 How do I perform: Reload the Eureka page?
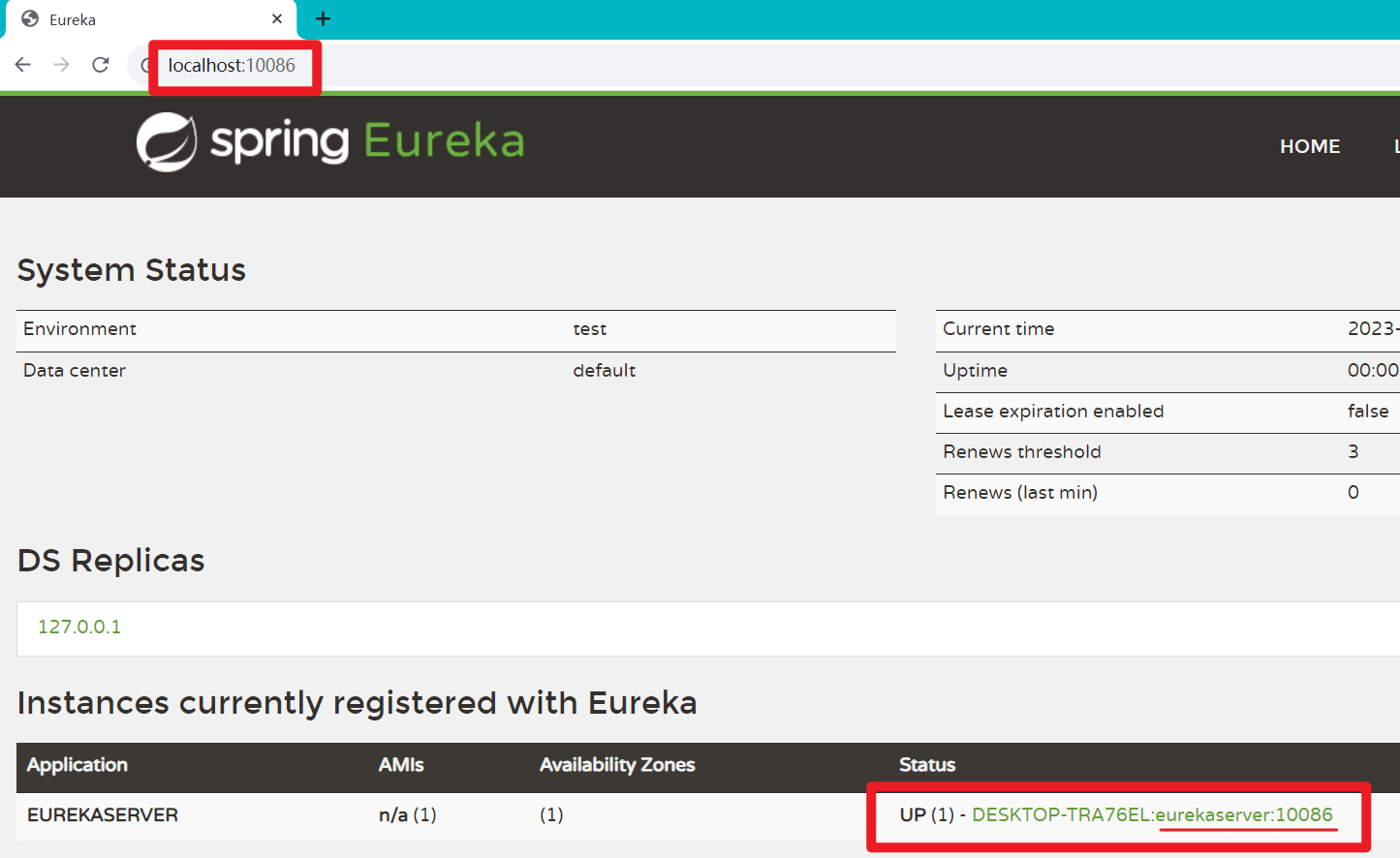point(101,65)
